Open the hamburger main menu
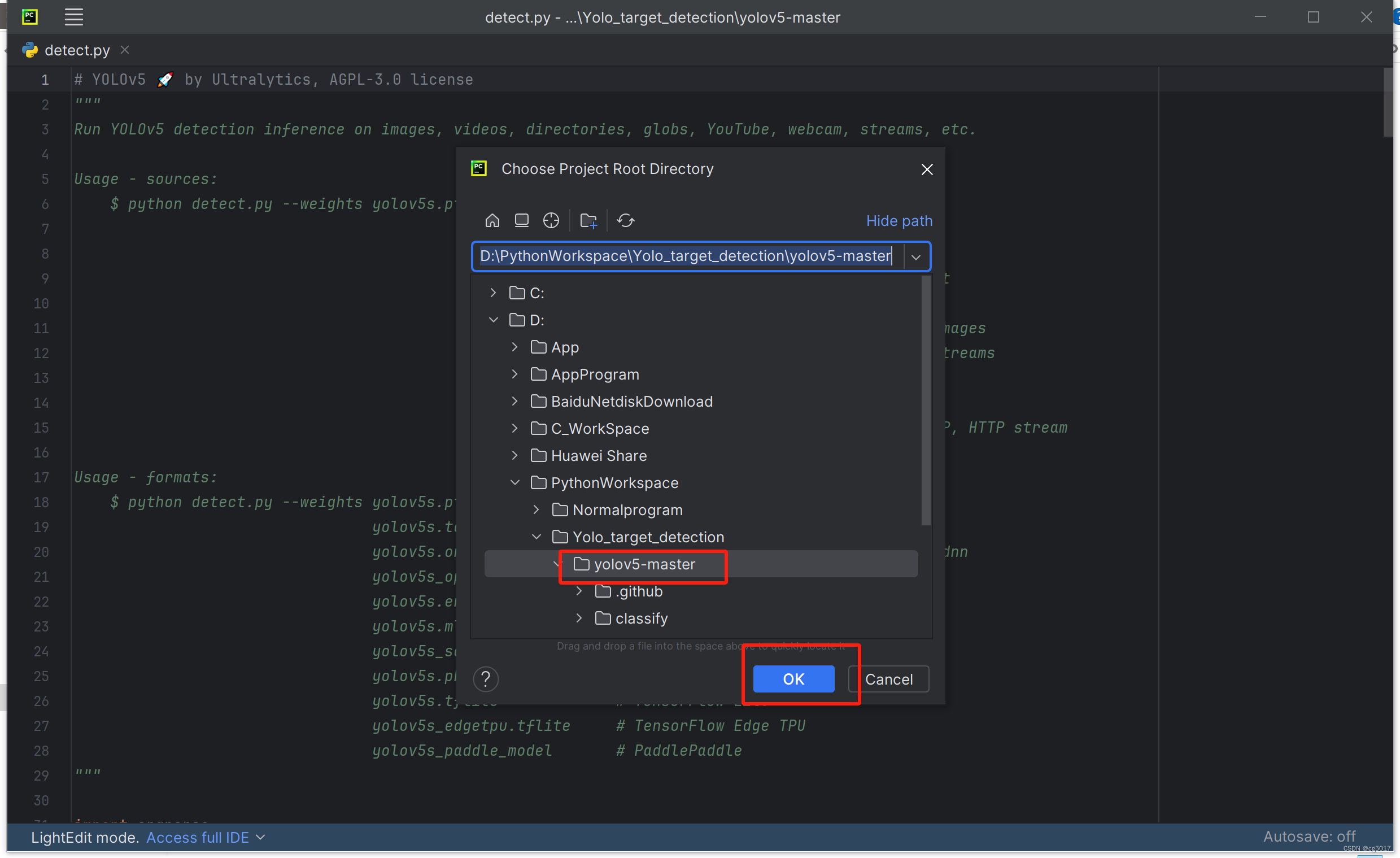 [74, 17]
